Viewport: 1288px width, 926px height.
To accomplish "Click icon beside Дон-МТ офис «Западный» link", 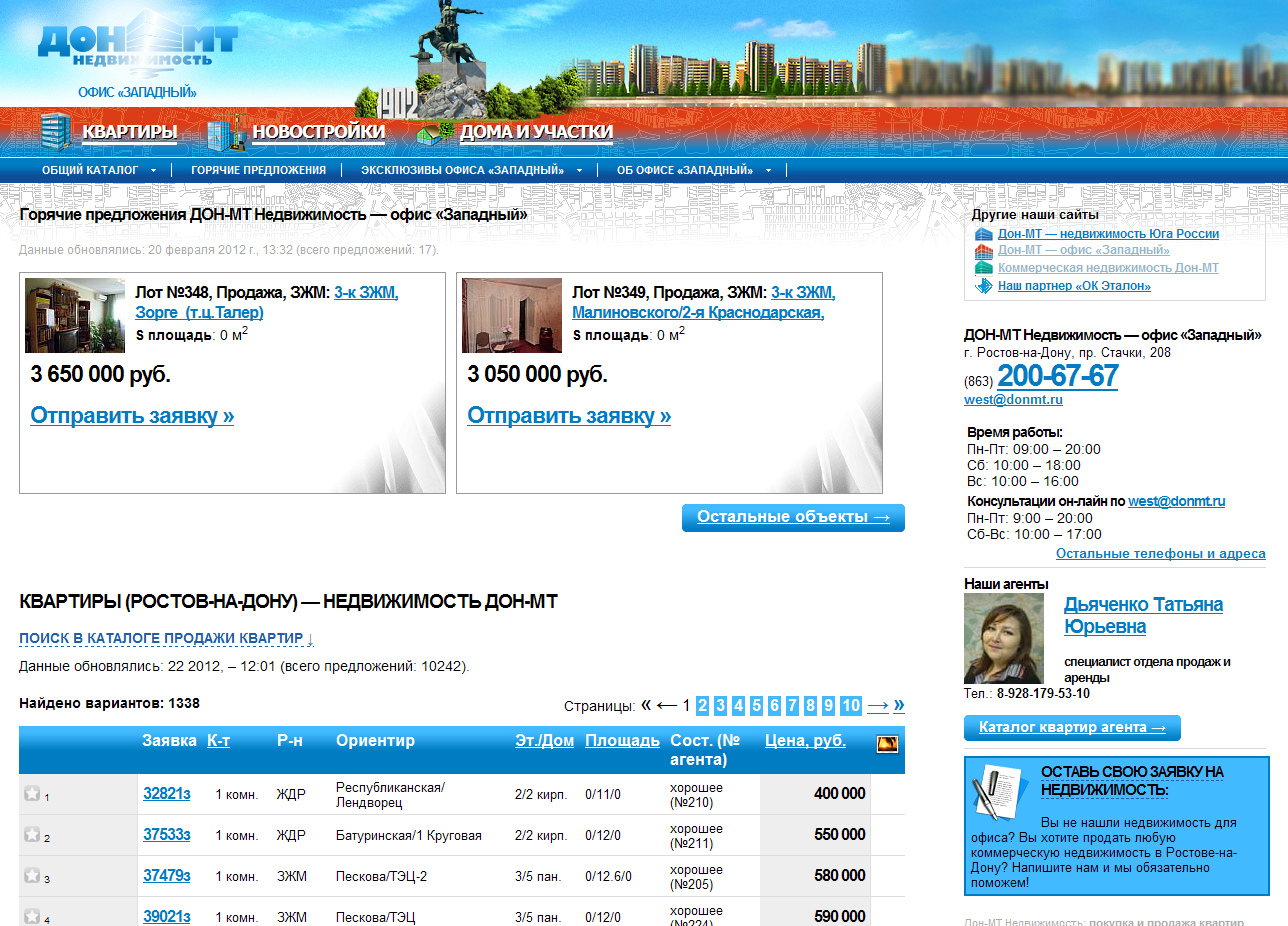I will (x=983, y=251).
